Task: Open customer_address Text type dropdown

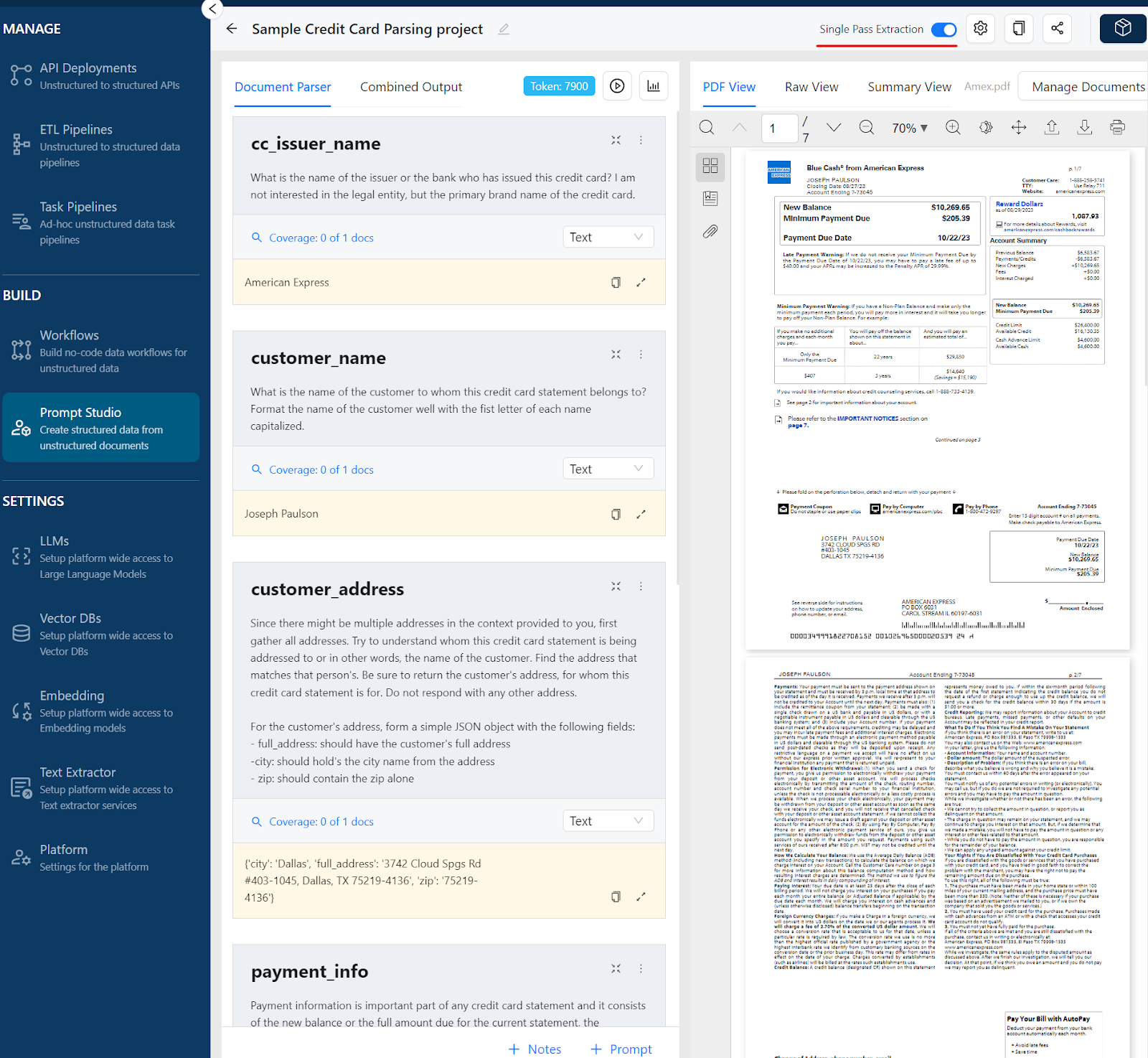Action: [608, 820]
